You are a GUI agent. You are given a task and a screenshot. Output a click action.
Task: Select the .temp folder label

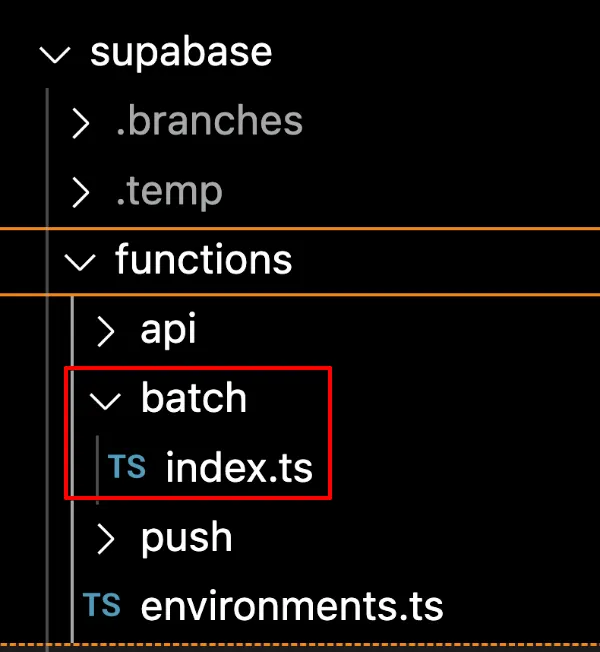(168, 191)
